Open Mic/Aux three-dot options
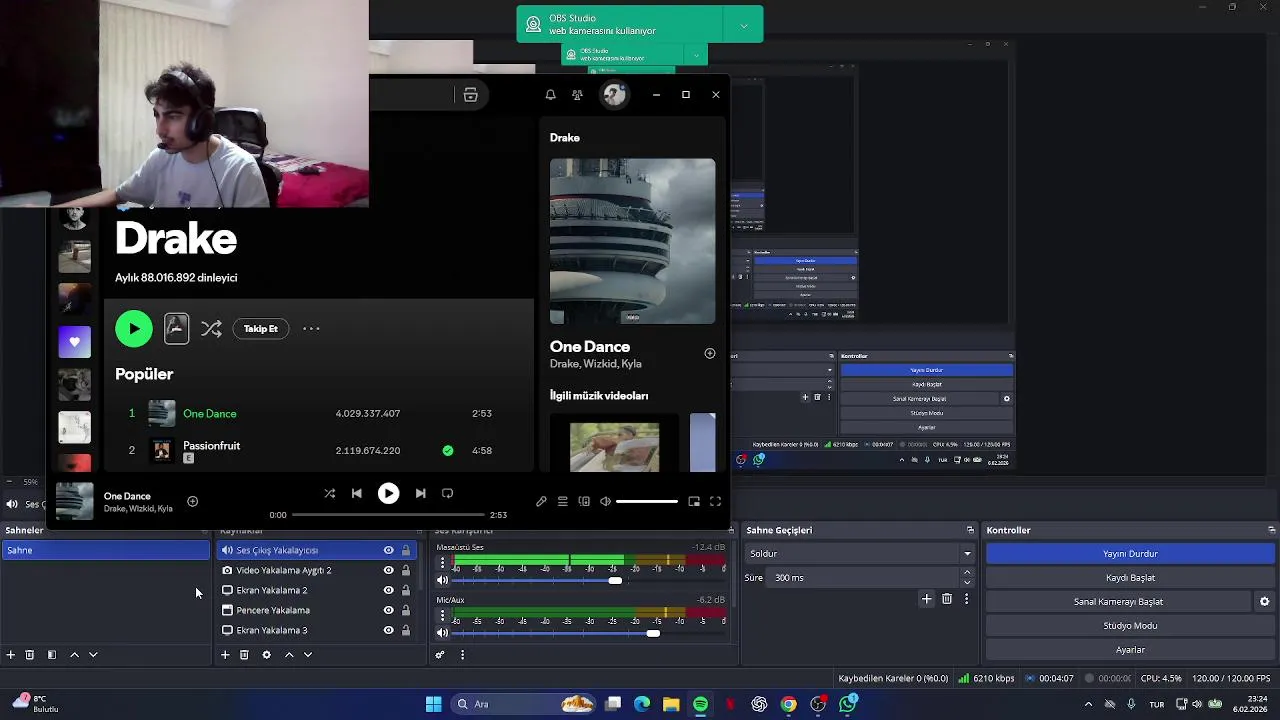 click(442, 616)
